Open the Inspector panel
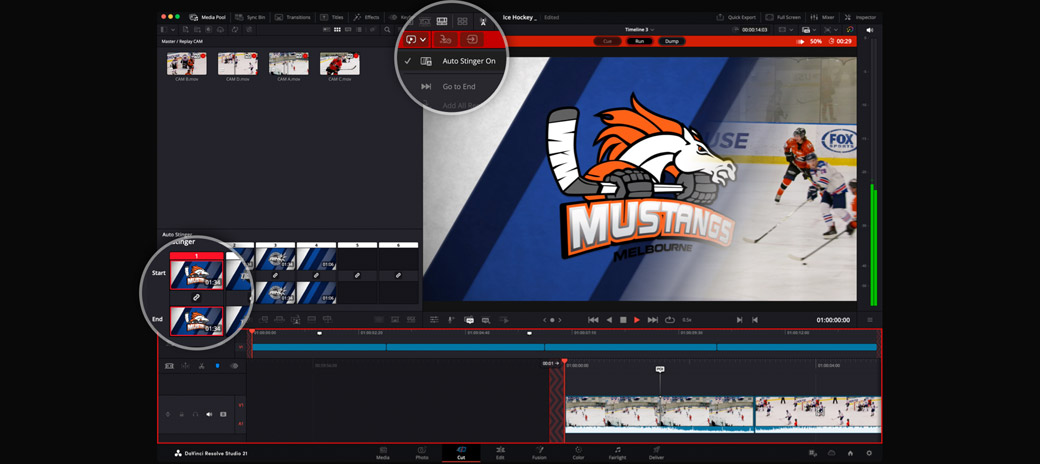The width and height of the screenshot is (1040, 464). pyautogui.click(x=861, y=17)
